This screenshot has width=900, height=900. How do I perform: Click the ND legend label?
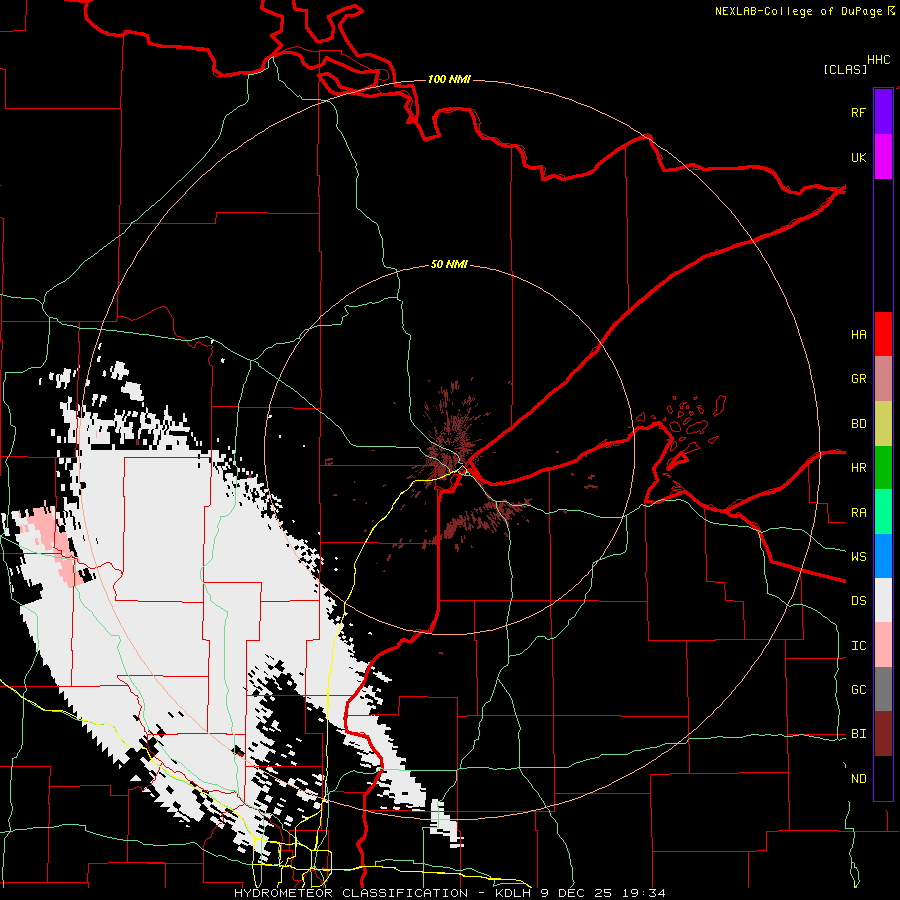[x=858, y=779]
